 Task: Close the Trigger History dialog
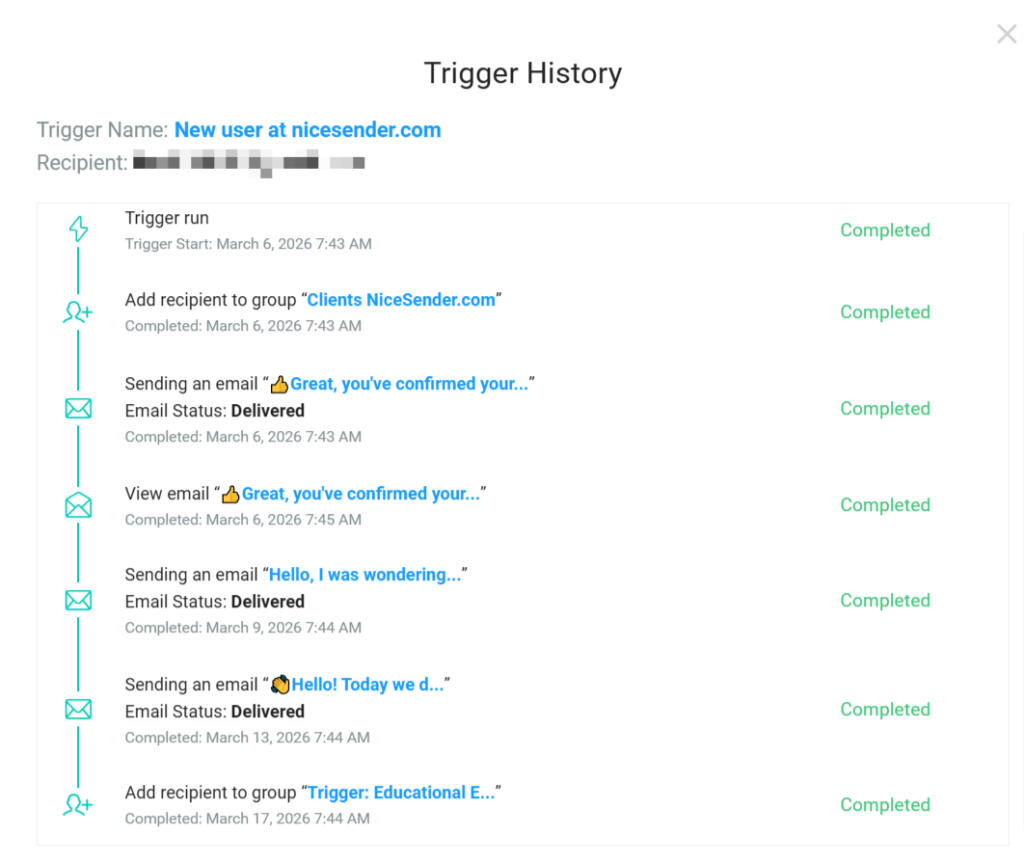(1006, 33)
